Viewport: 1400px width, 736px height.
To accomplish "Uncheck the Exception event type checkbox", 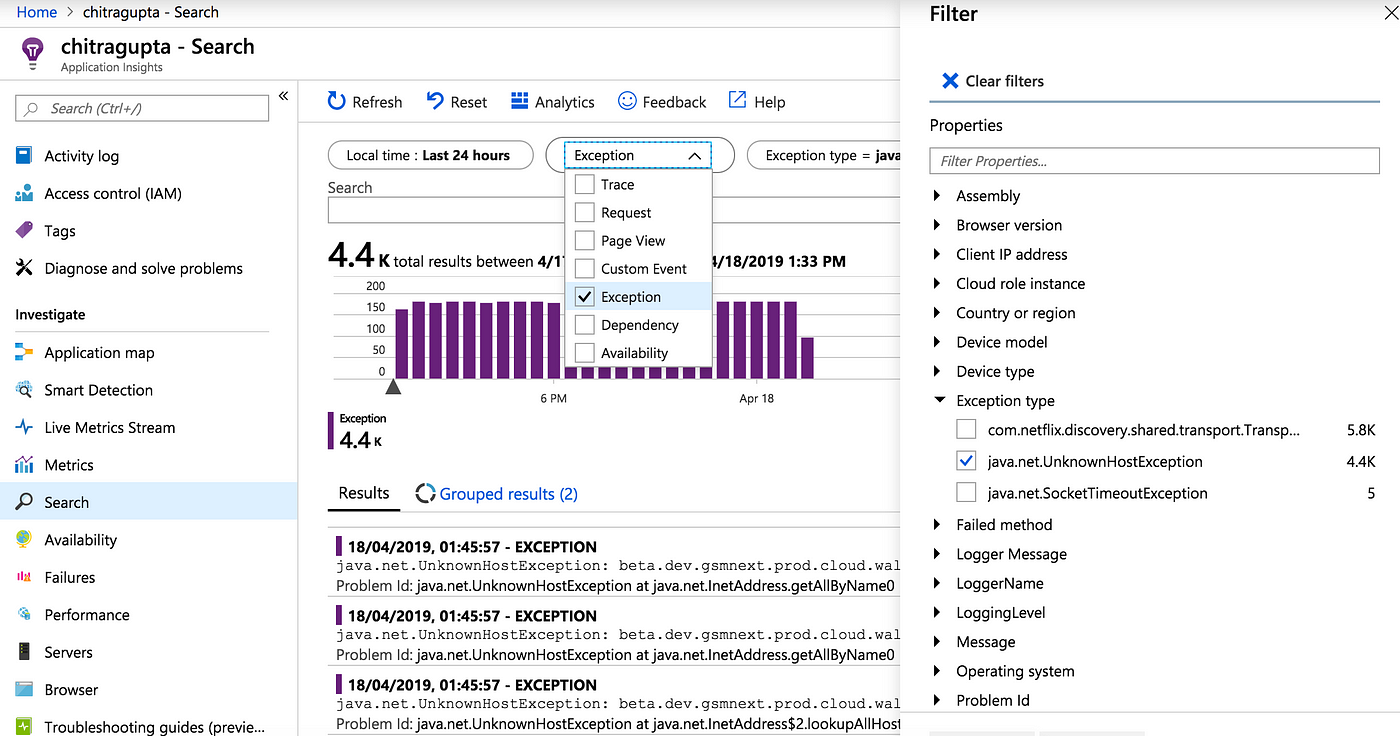I will [x=584, y=296].
